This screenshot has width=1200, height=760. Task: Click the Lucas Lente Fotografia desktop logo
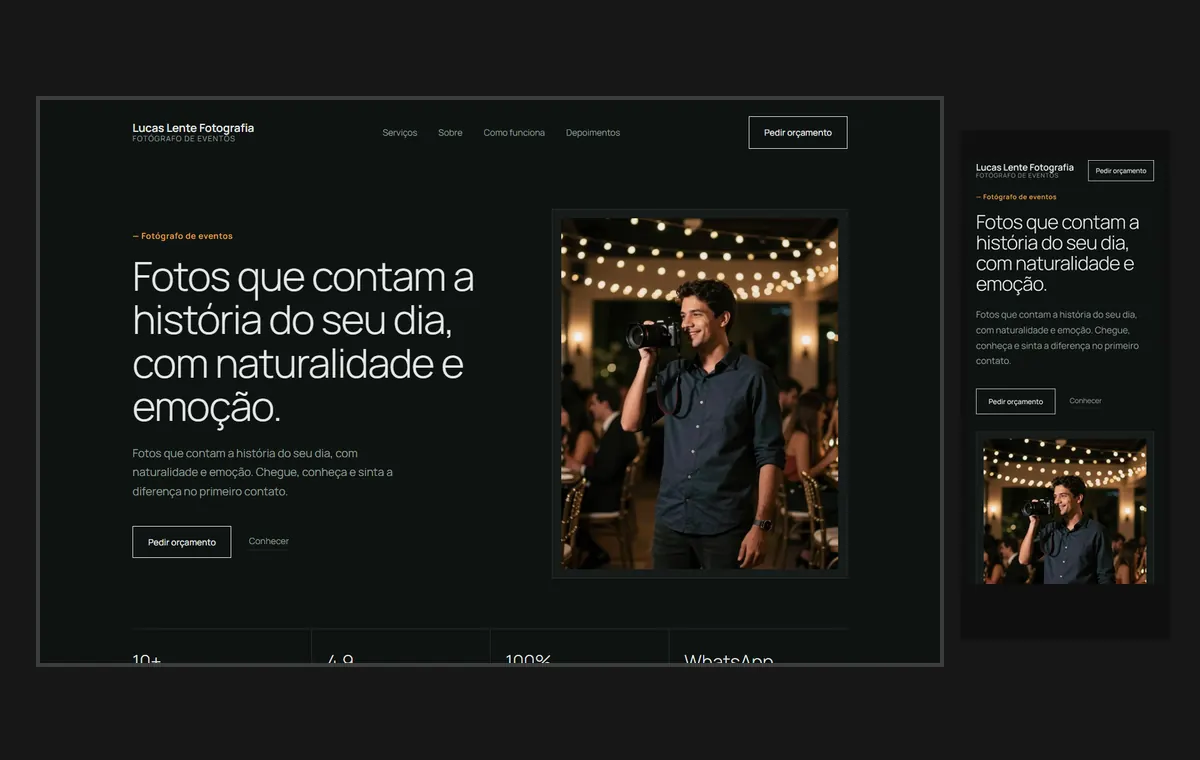pos(193,132)
